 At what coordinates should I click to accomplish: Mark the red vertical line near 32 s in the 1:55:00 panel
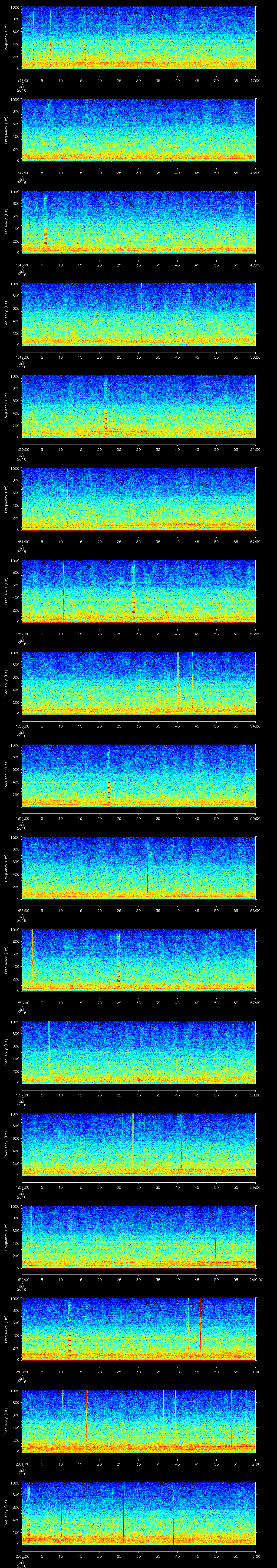coord(147,866)
